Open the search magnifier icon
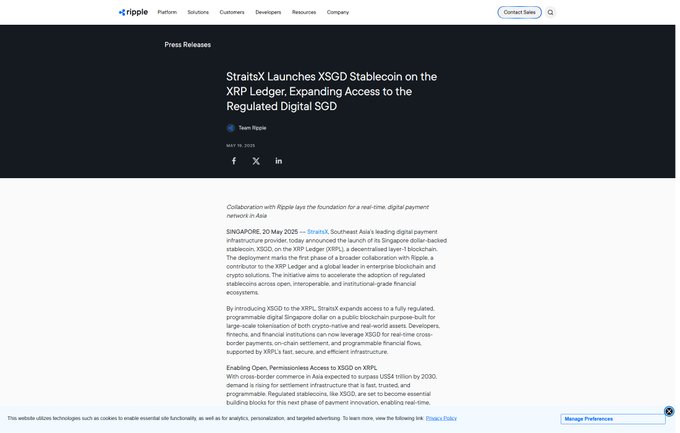 coord(550,13)
